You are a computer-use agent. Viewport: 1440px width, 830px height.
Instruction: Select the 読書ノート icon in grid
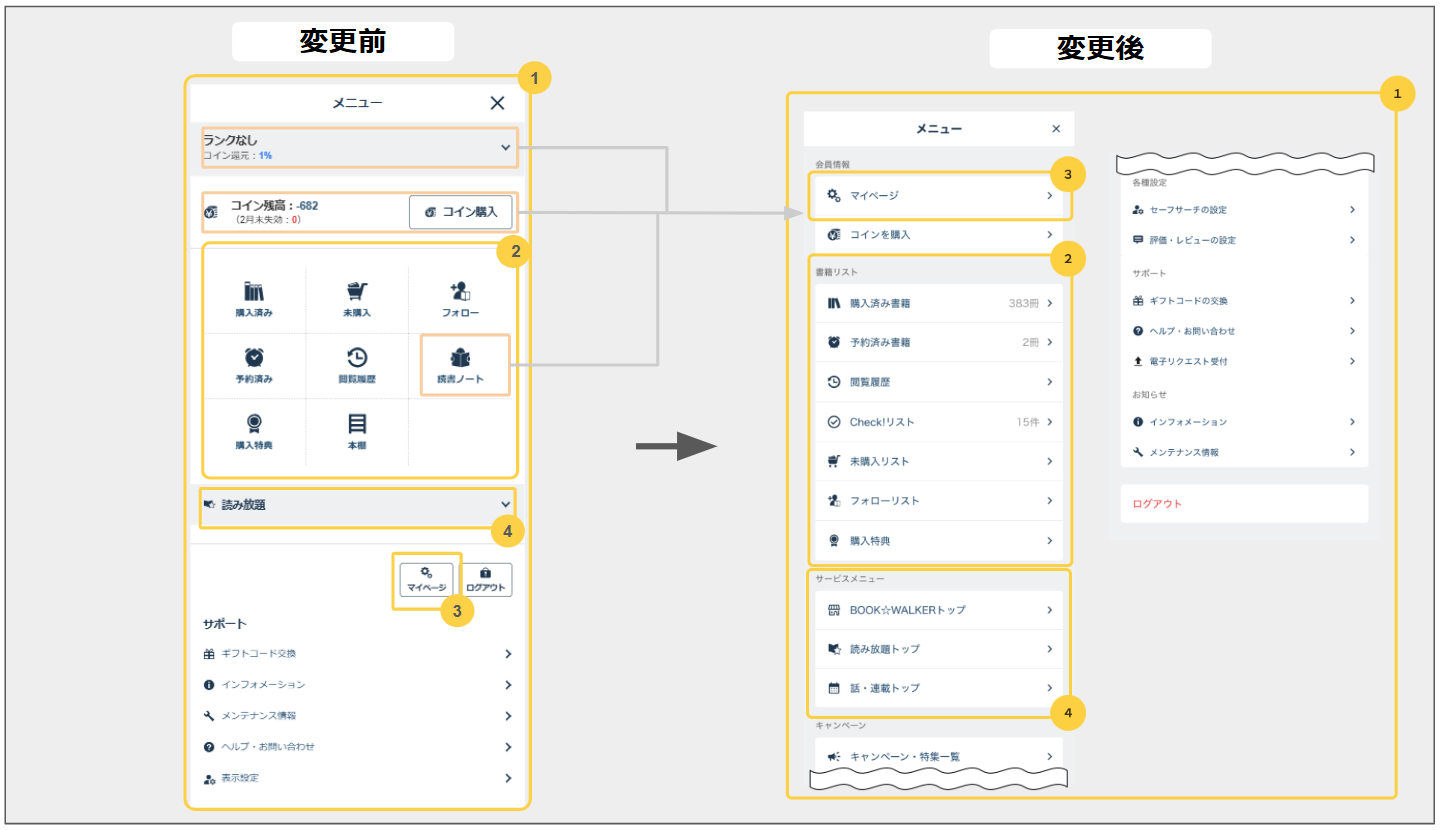pyautogui.click(x=461, y=360)
